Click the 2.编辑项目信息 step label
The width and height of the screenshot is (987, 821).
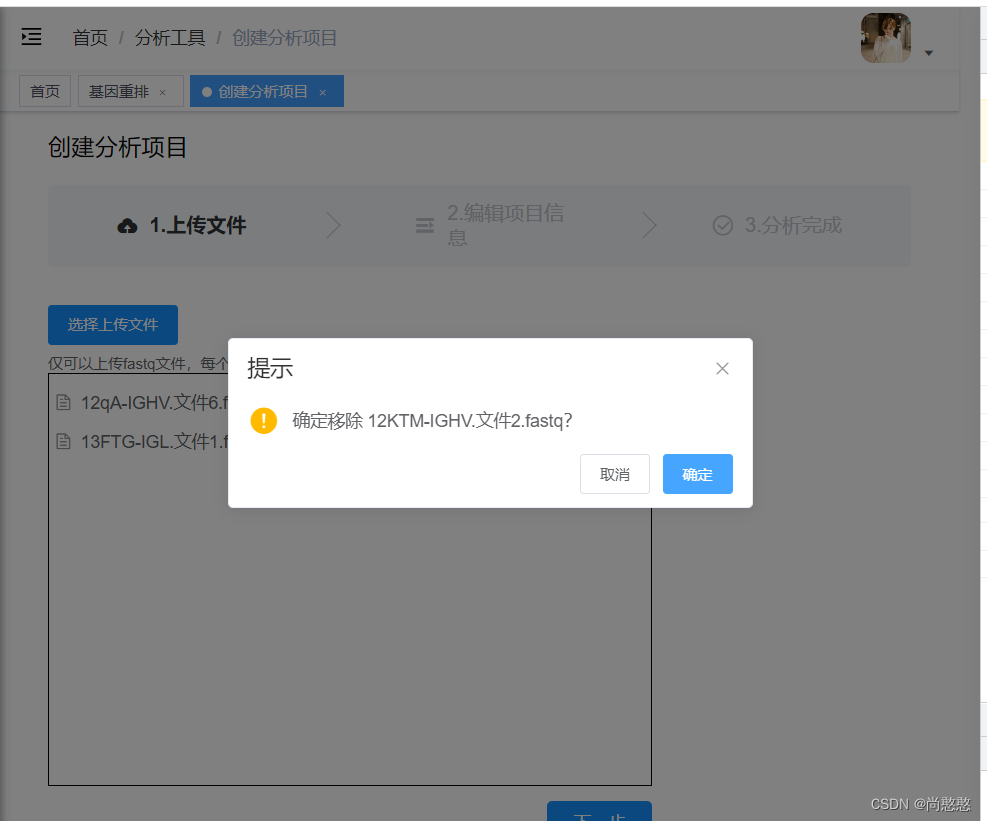505,225
